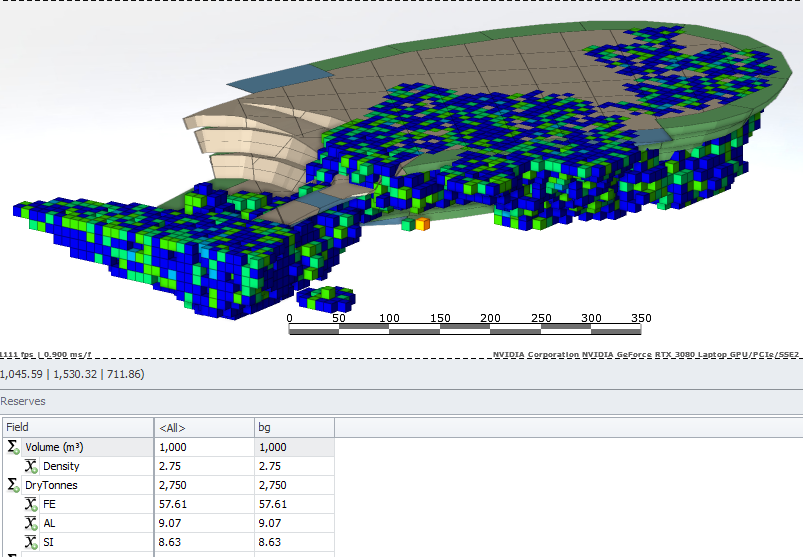Viewport: 803px width, 557px height.
Task: Select the <All> column header
Action: (204, 427)
